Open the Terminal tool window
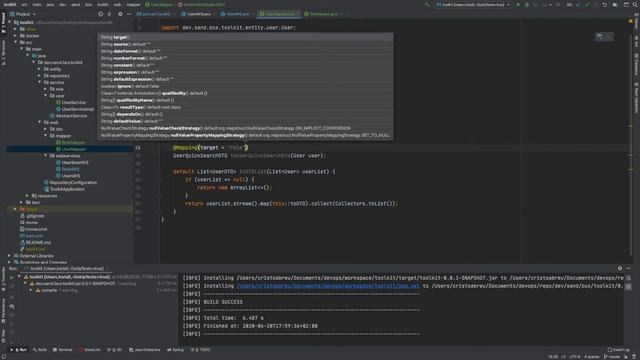 (62, 350)
